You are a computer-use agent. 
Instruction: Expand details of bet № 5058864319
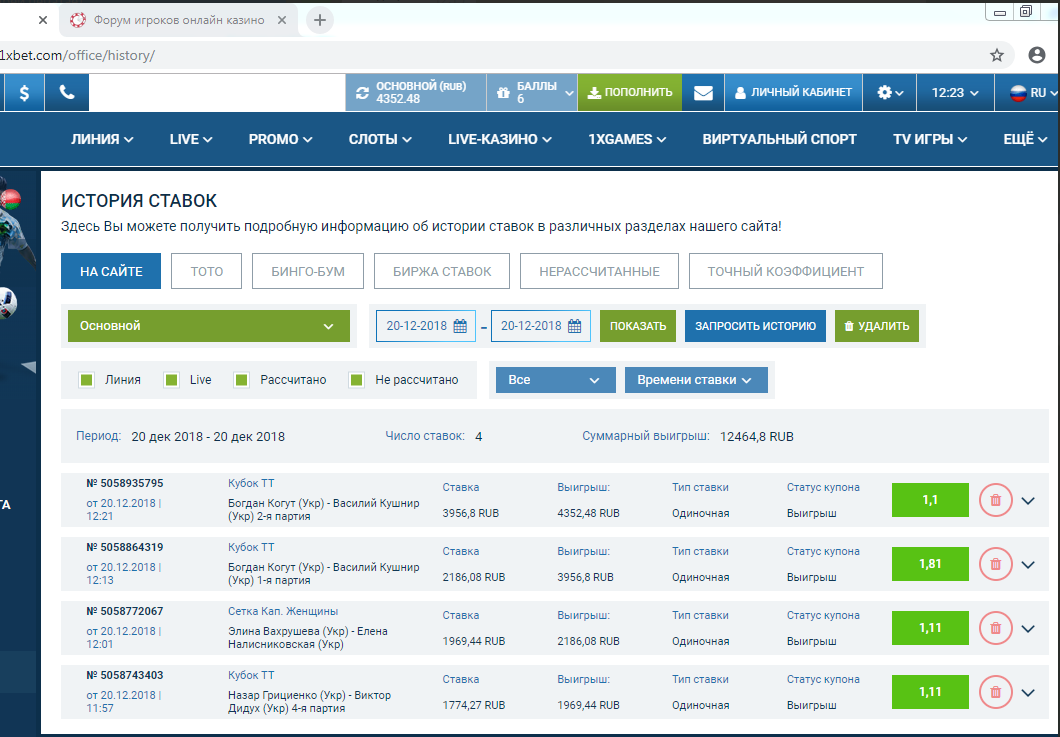1027,564
